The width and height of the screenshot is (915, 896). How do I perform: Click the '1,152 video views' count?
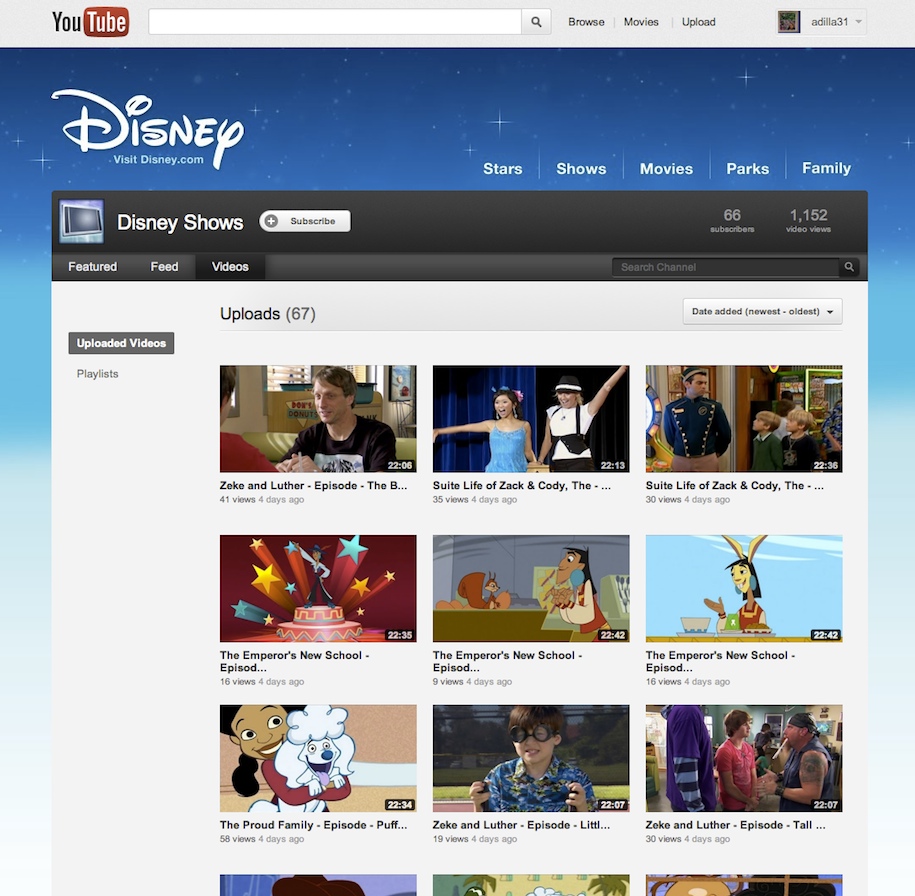coord(808,220)
